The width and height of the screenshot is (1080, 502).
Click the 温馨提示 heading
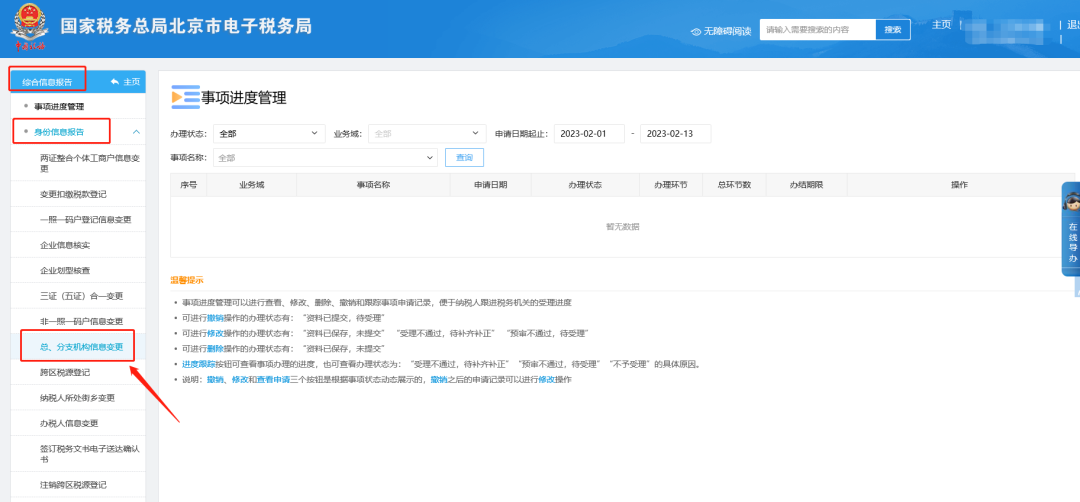click(x=187, y=280)
